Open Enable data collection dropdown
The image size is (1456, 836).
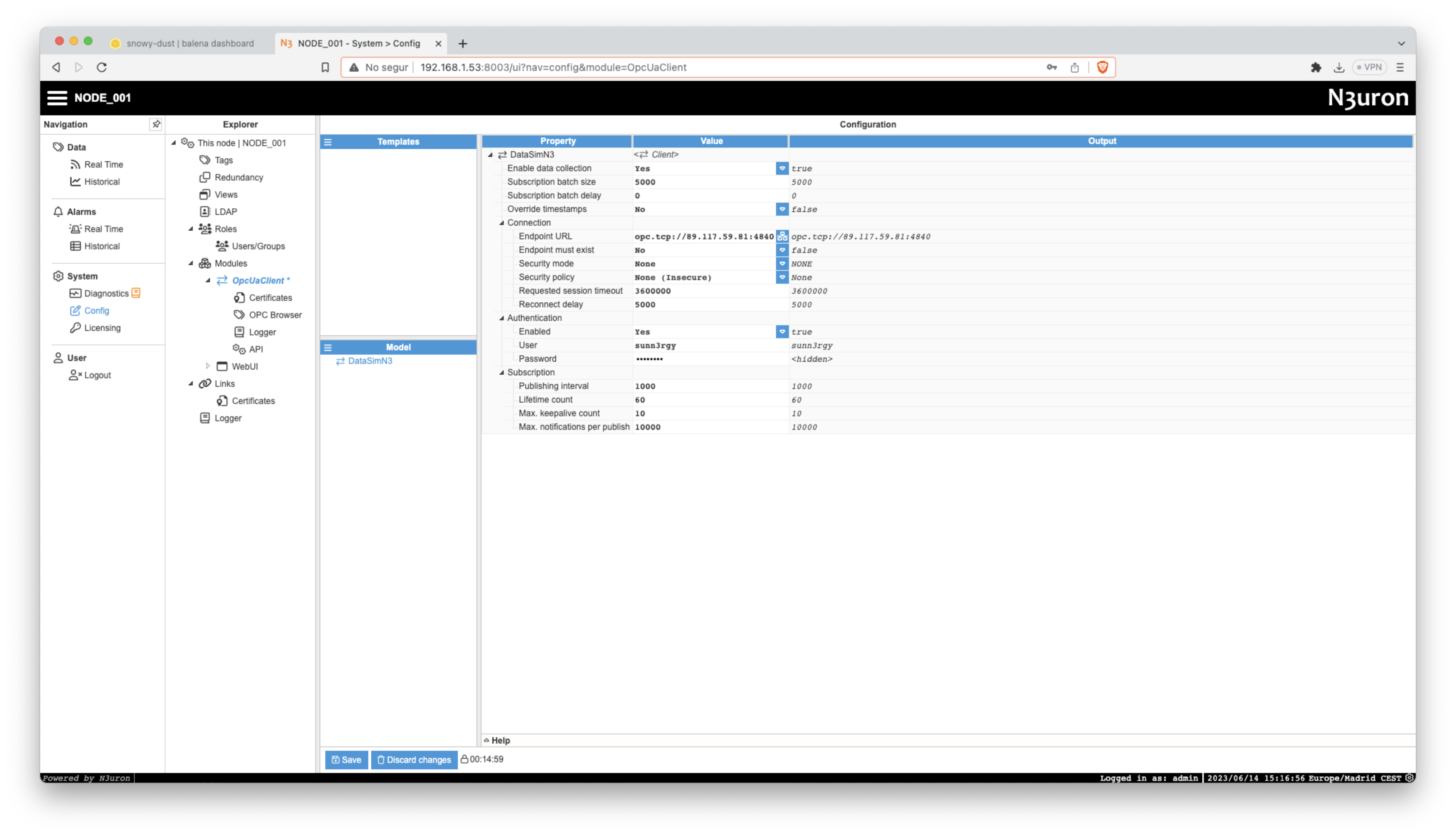pos(782,168)
